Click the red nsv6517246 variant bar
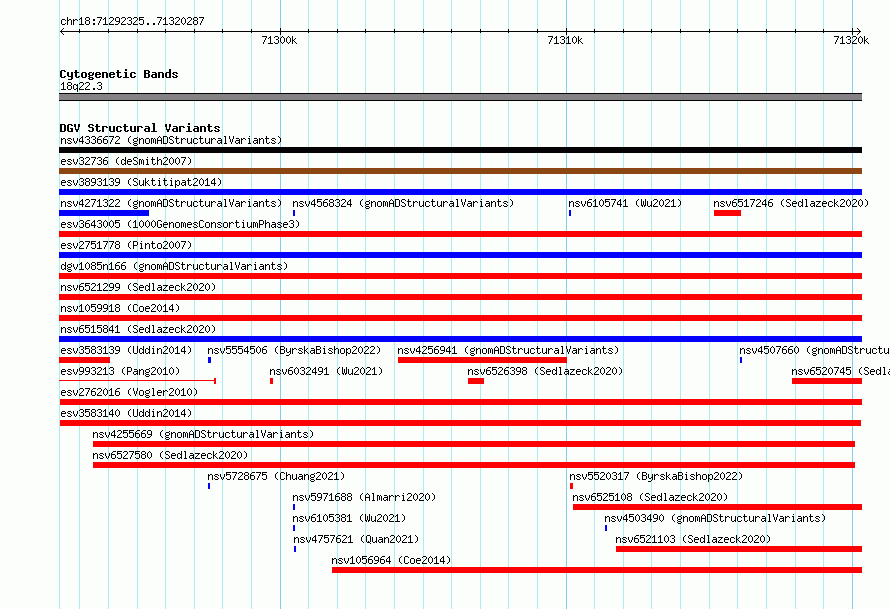Viewport: 890px width, 609px height. click(727, 213)
